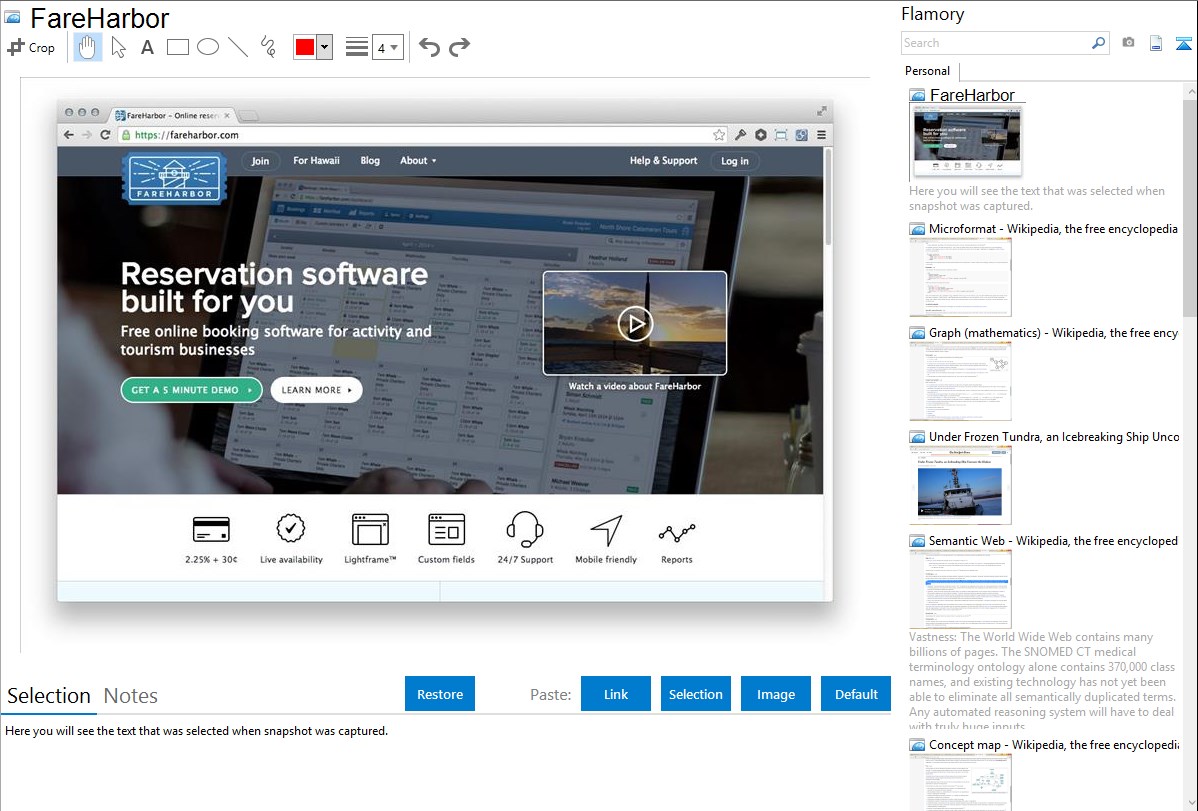Click the search magnifier icon
Screen dimensions: 1198x811
[1098, 43]
